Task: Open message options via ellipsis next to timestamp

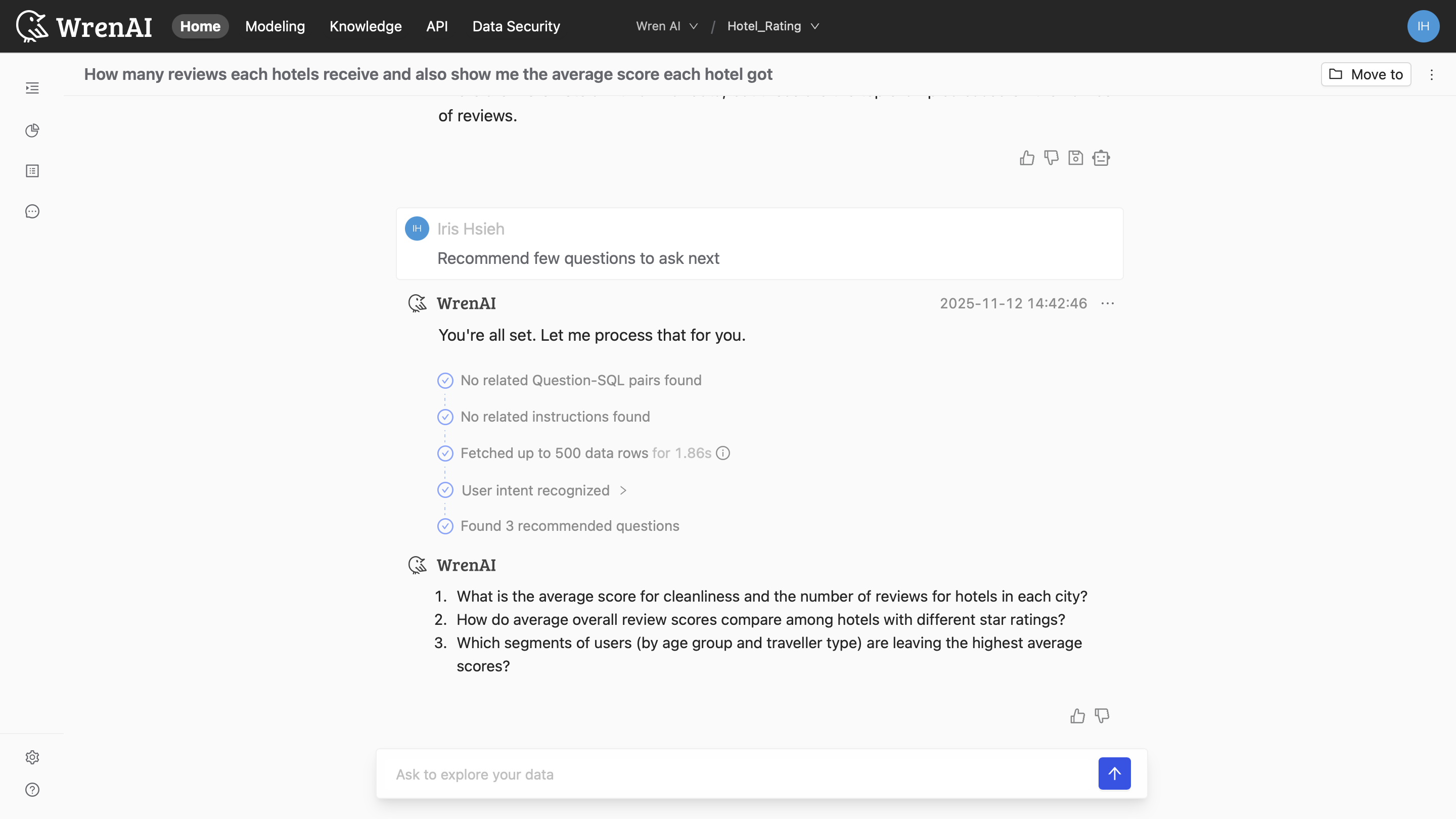Action: 1107,303
